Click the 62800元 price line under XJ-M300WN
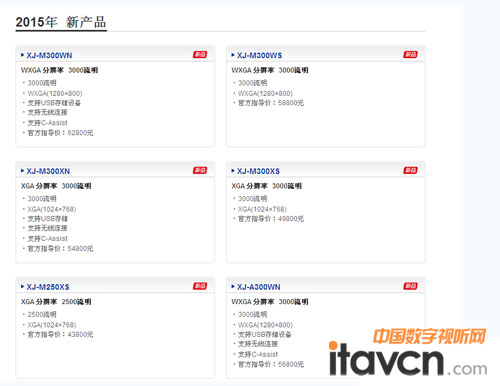The width and height of the screenshot is (500, 386). point(60,133)
